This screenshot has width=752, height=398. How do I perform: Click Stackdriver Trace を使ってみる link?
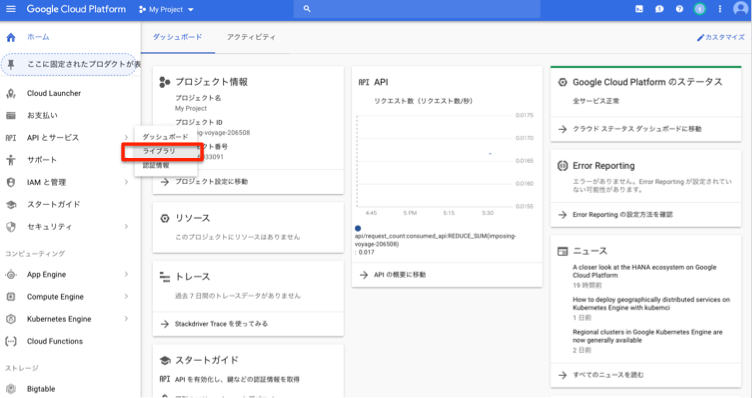click(222, 324)
